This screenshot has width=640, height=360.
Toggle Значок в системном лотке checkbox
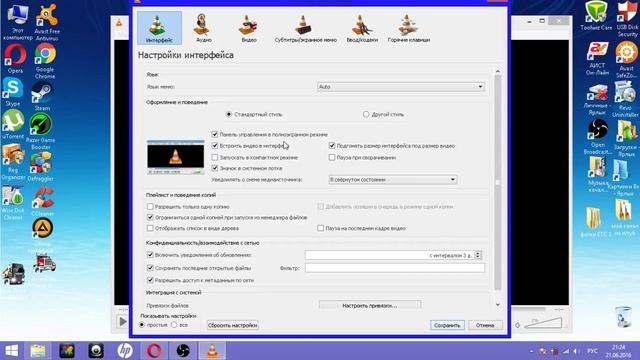pyautogui.click(x=215, y=168)
